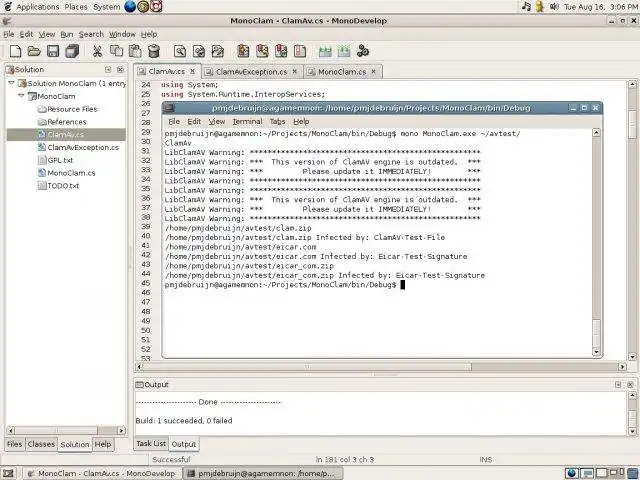The height and width of the screenshot is (480, 640).
Task: Close the MonoClam.cs editor tab
Action: click(373, 71)
